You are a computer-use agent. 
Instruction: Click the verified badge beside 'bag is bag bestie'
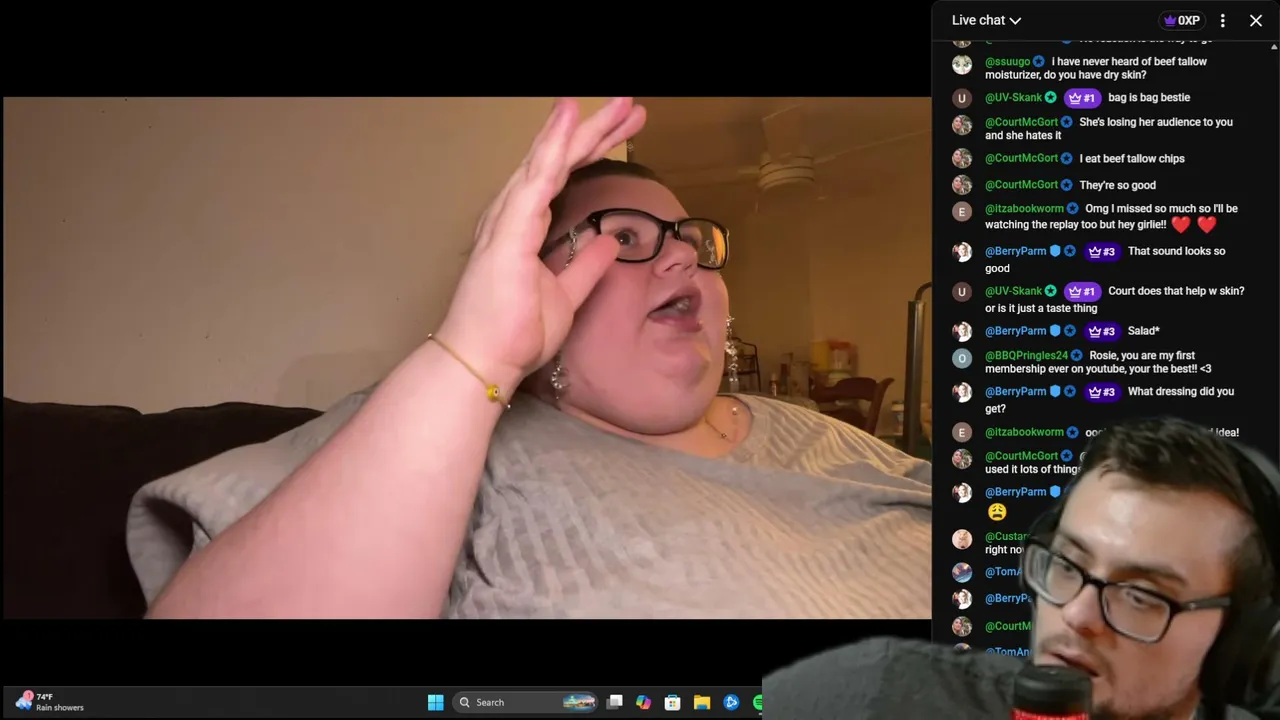point(1050,98)
